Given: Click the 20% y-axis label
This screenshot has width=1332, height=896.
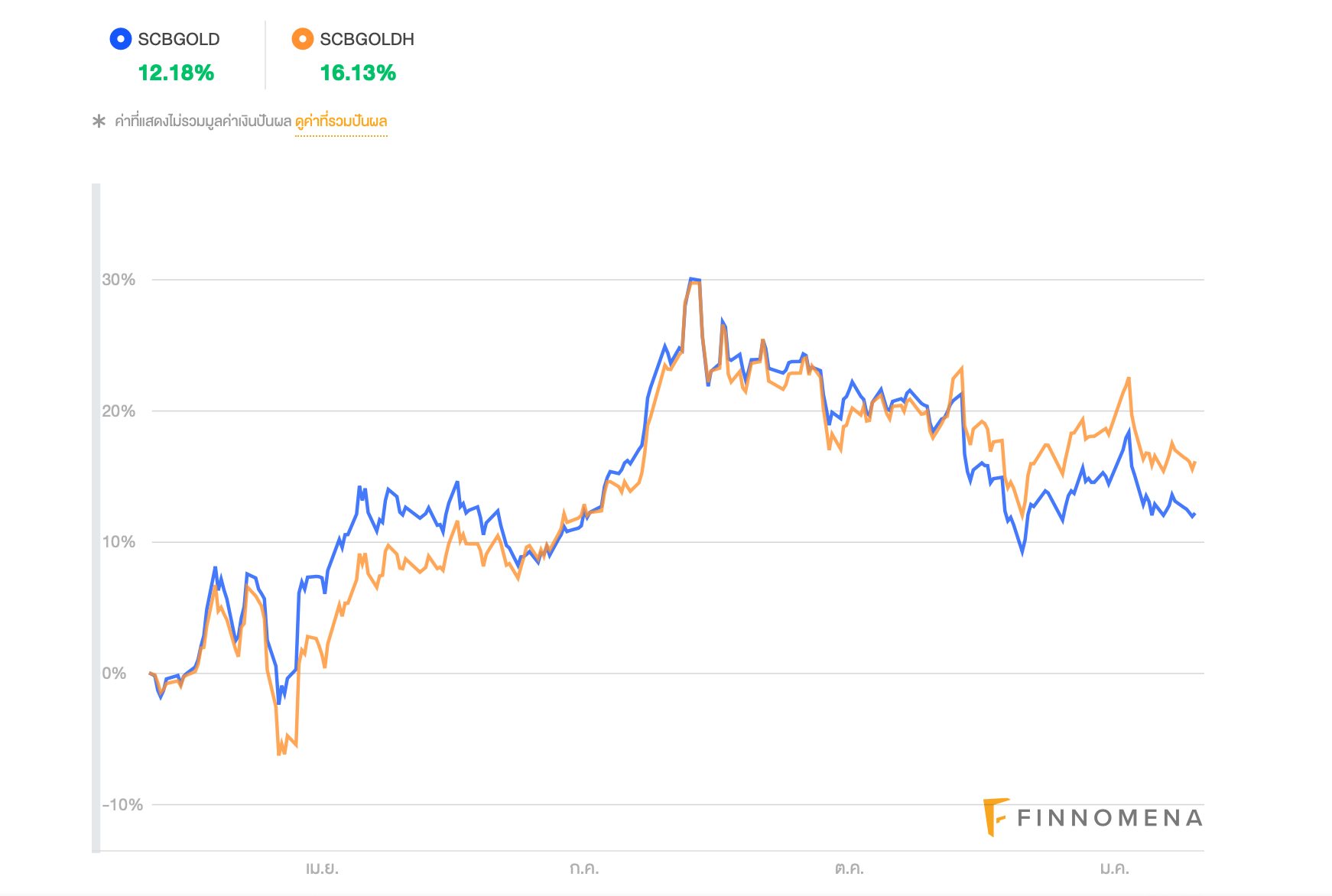Looking at the screenshot, I should point(119,411).
